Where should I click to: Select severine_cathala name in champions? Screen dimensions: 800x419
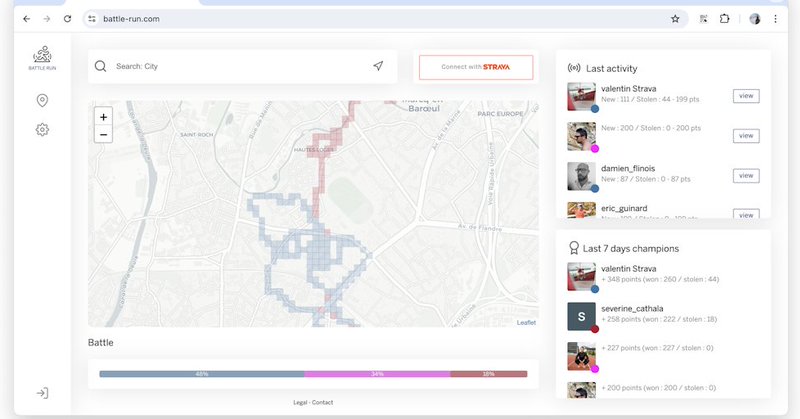[x=632, y=308]
